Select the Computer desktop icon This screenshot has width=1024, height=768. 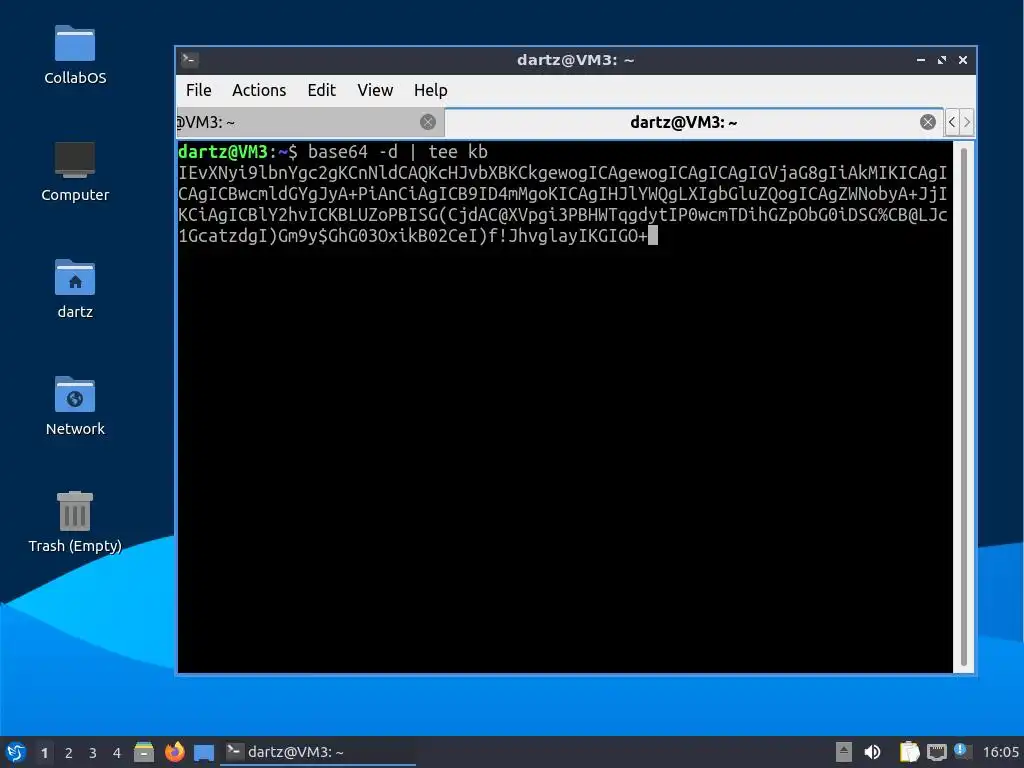[75, 172]
